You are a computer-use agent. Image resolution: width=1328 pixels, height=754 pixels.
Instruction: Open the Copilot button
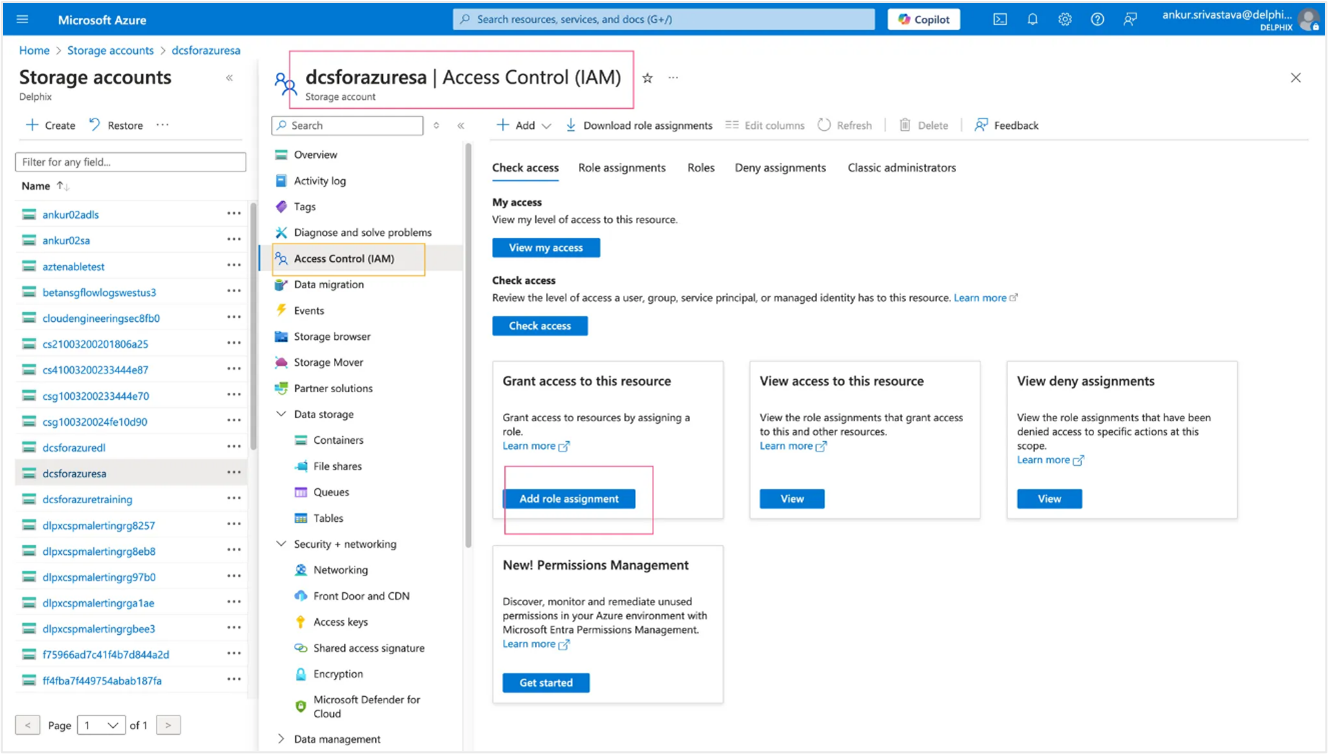[924, 19]
